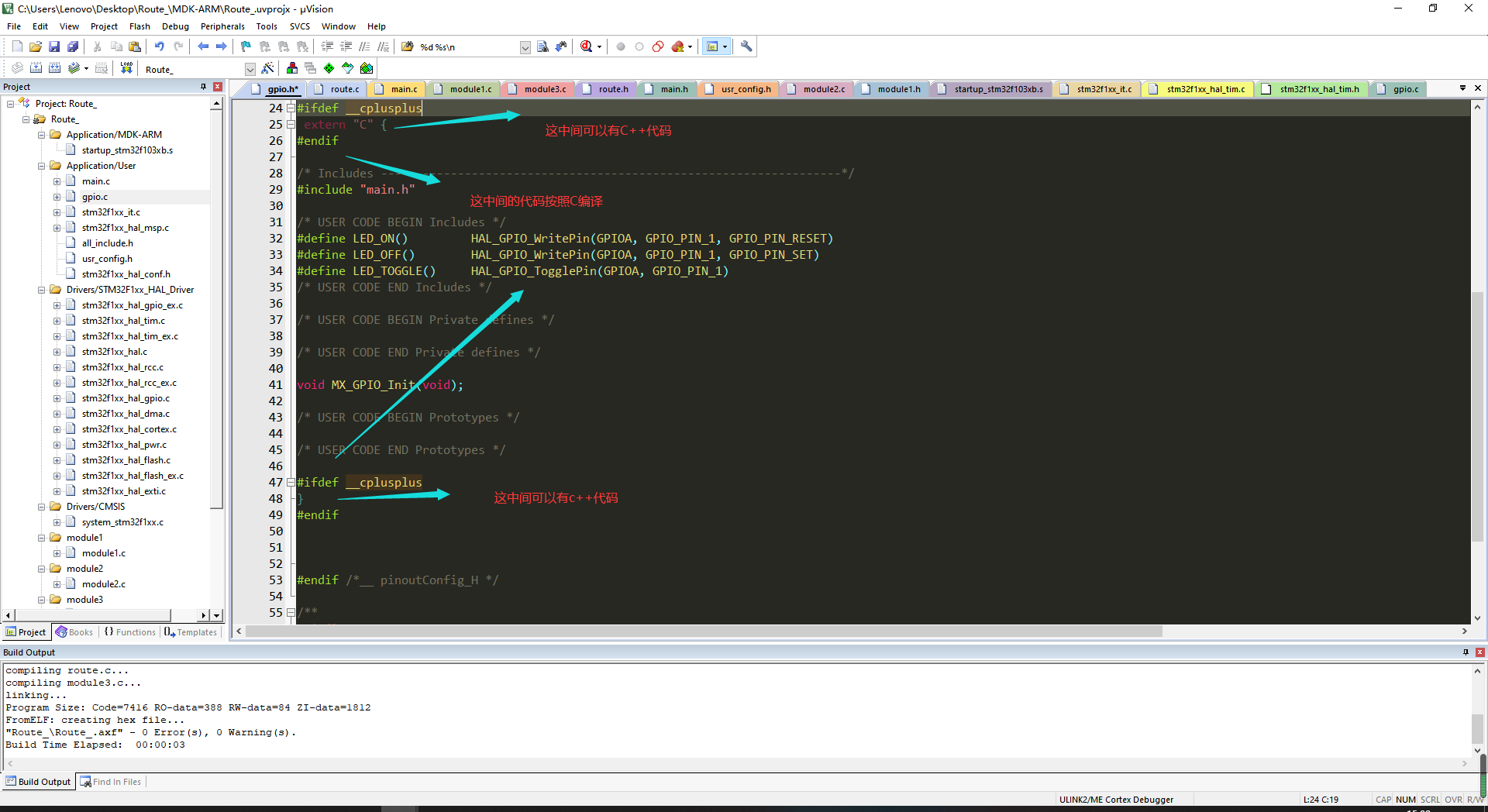Switch to the stm32f1xx_hal_tim.c tab
Screen dimensions: 1488x812
(1197, 88)
